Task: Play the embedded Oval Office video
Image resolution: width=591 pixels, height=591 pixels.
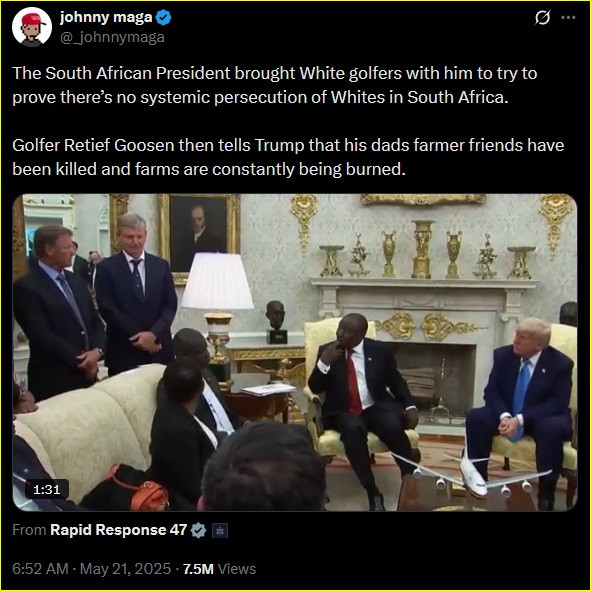Action: click(295, 352)
